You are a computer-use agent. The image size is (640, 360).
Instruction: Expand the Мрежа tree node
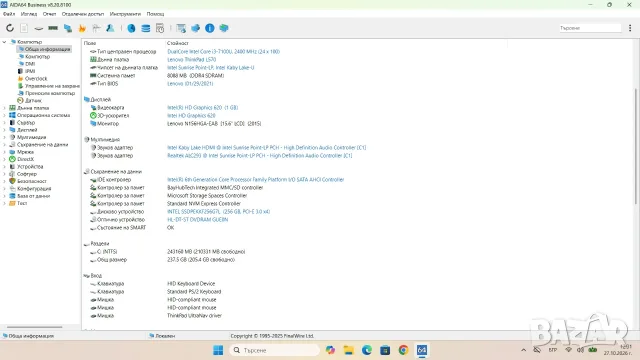click(4, 152)
